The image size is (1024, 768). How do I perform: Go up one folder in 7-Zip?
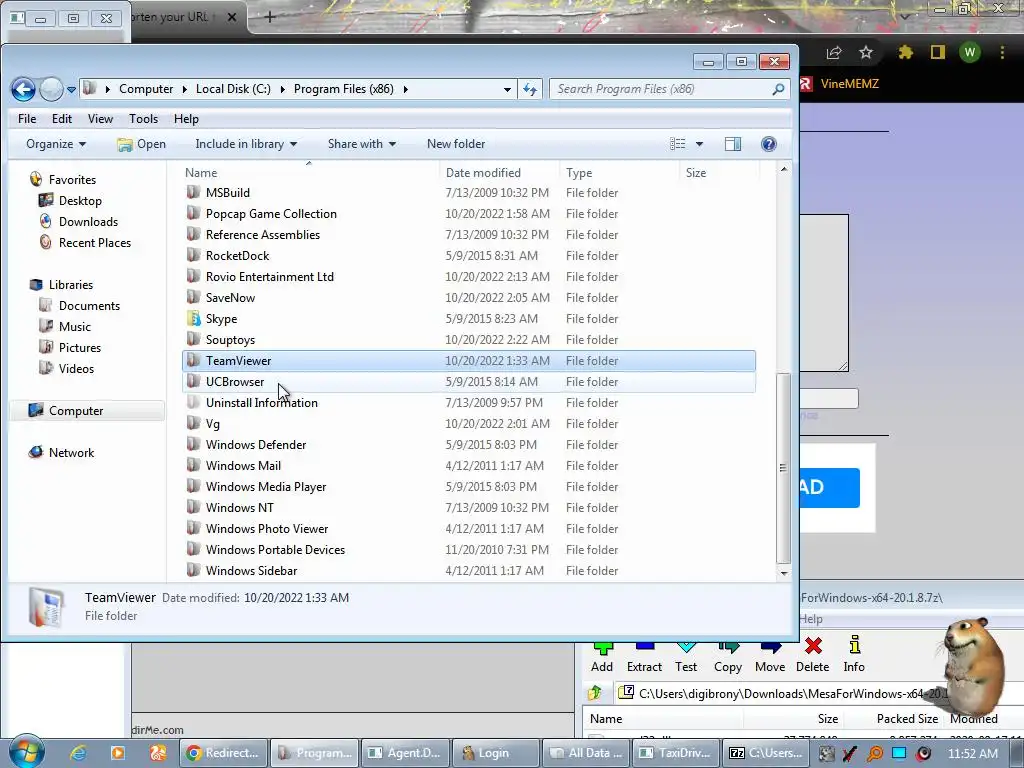coord(594,693)
